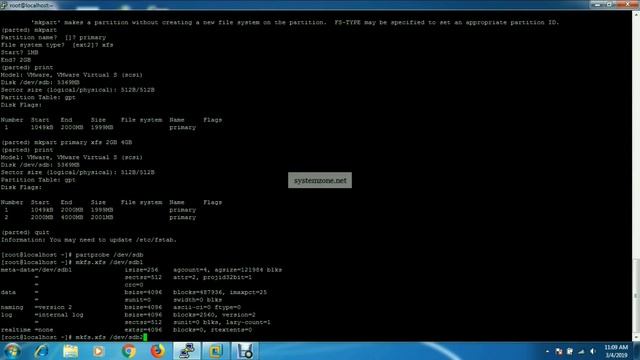640x360 pixels.
Task: Switch to the VMware Workstation taskbar icon
Action: [x=216, y=351]
